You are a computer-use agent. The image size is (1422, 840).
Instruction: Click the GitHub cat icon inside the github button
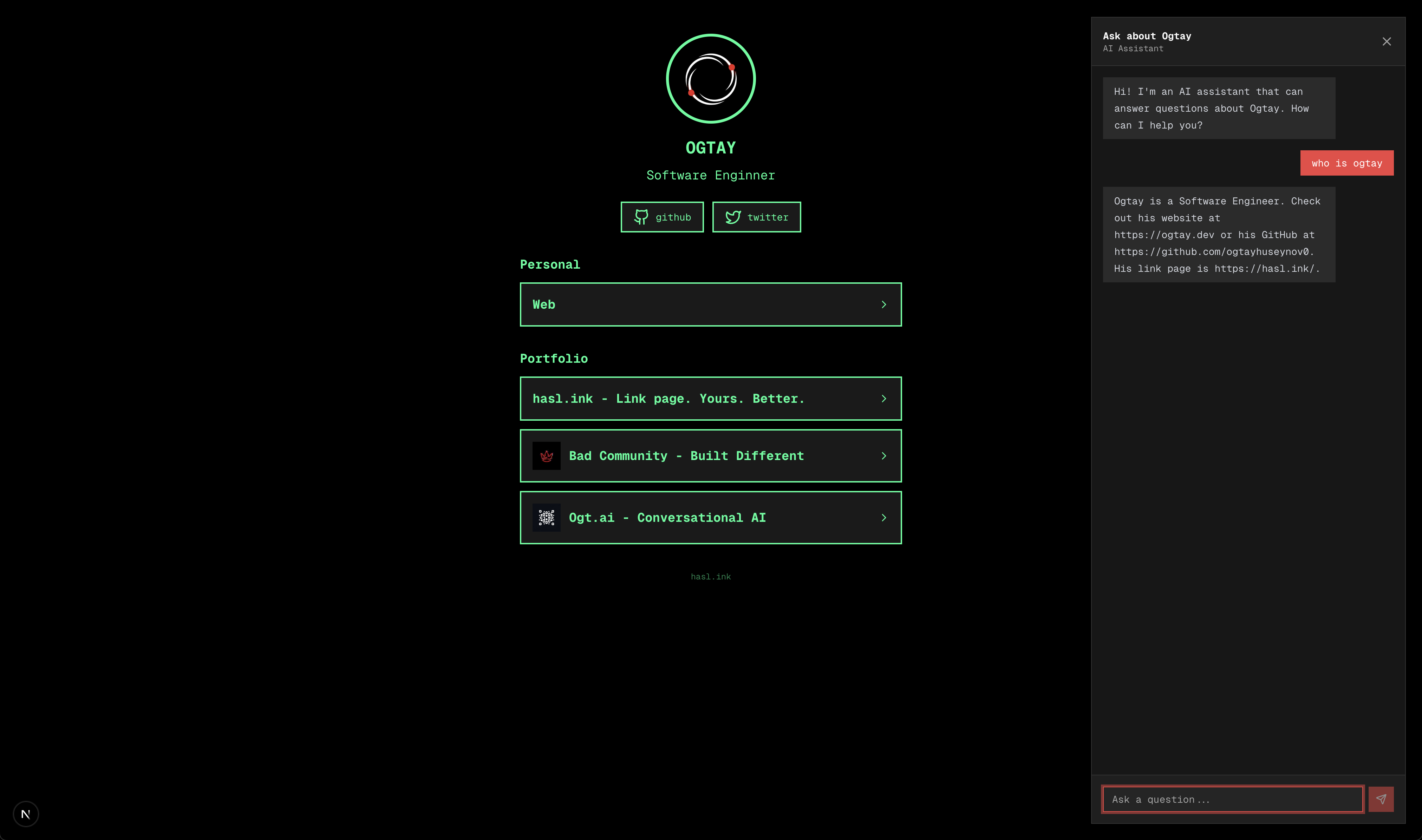pos(641,217)
